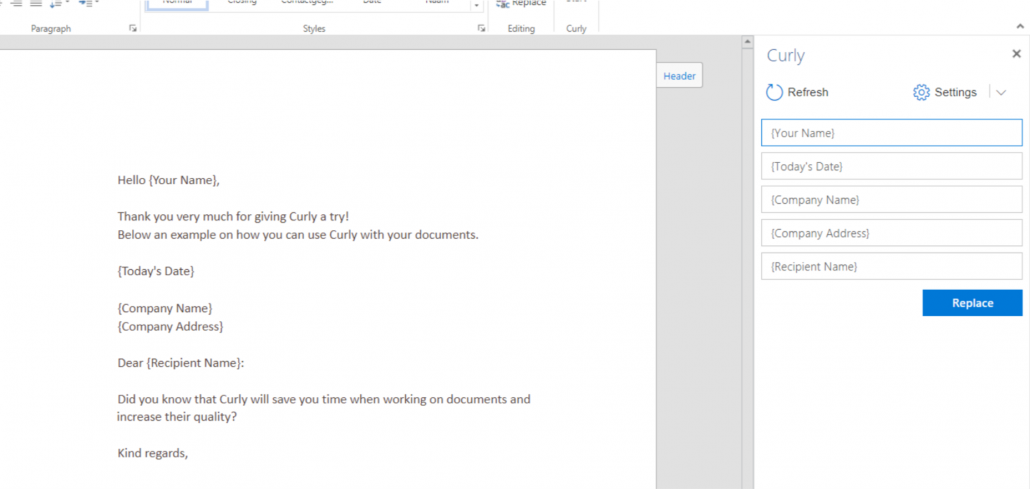
Task: Click into the {Company Address} field
Action: 891,233
